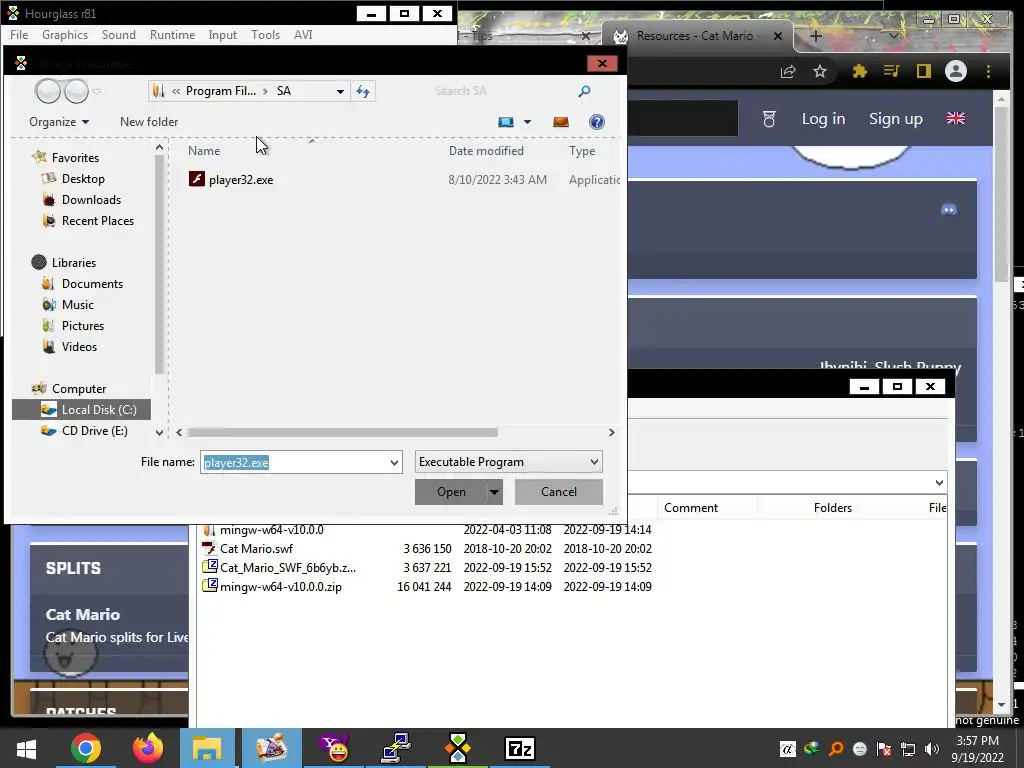
Task: Open the Tools menu in Hourglass
Action: click(x=265, y=35)
